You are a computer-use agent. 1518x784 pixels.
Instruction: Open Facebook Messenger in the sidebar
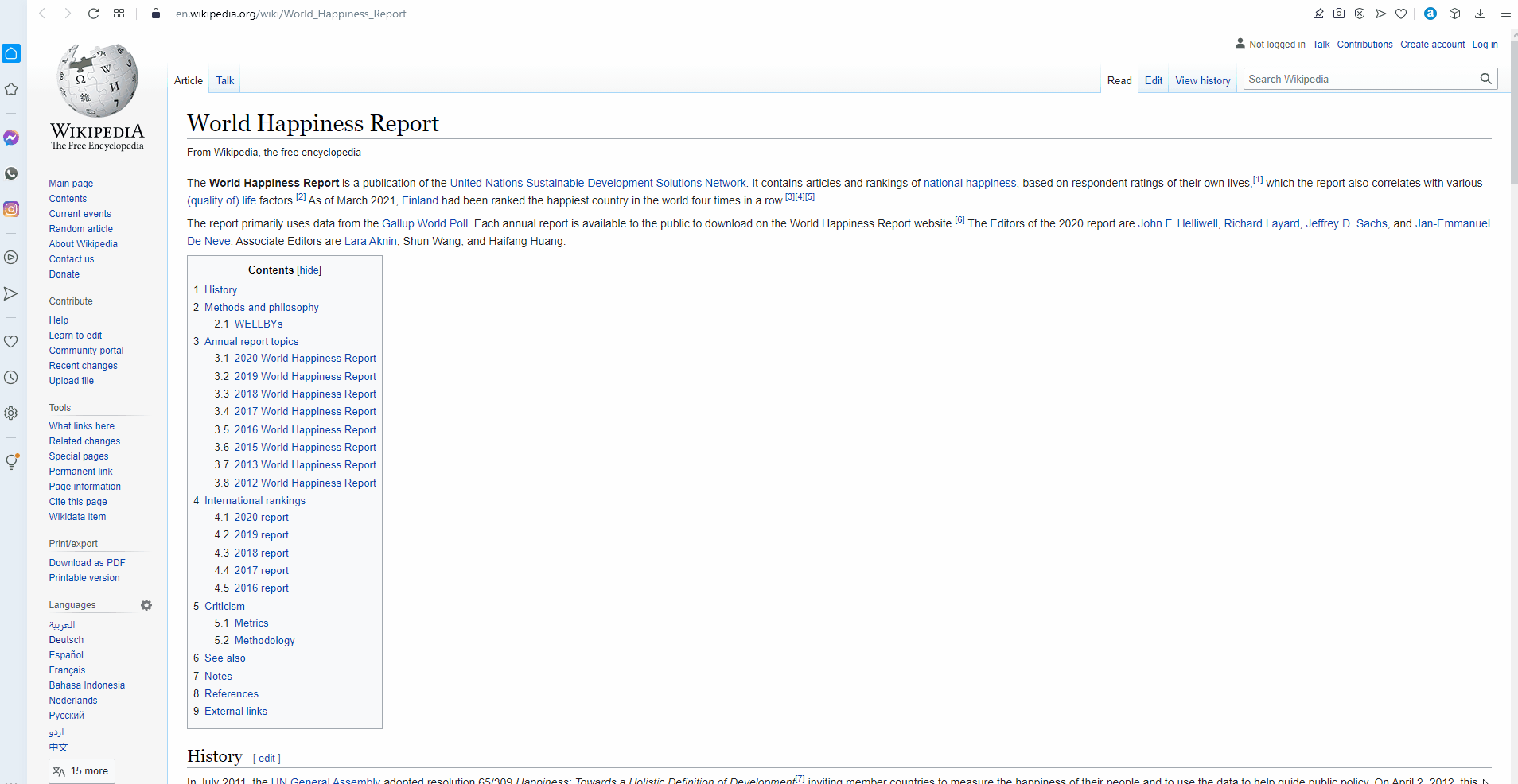(x=11, y=138)
